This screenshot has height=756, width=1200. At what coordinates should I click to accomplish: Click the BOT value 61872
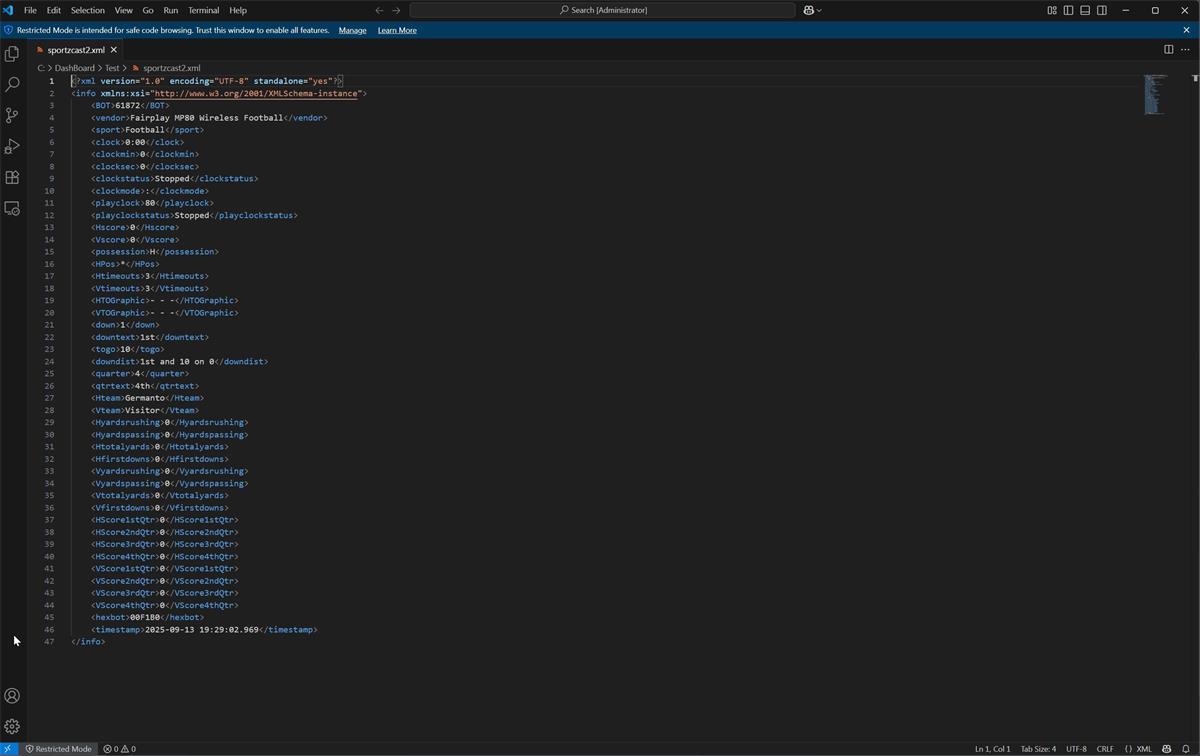[127, 105]
